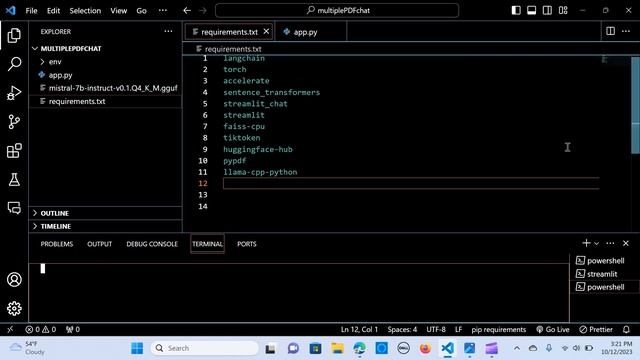
Task: Click the multiplePDFchat command center search box
Action: pos(337,11)
